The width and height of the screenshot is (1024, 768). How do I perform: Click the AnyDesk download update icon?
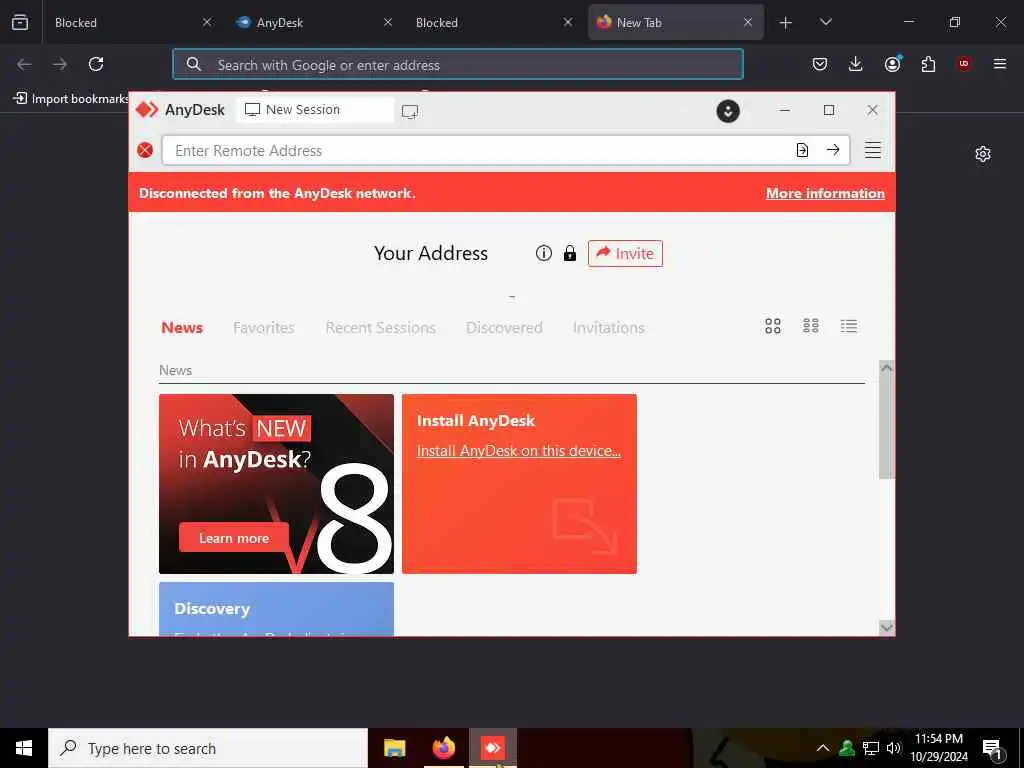coord(728,111)
